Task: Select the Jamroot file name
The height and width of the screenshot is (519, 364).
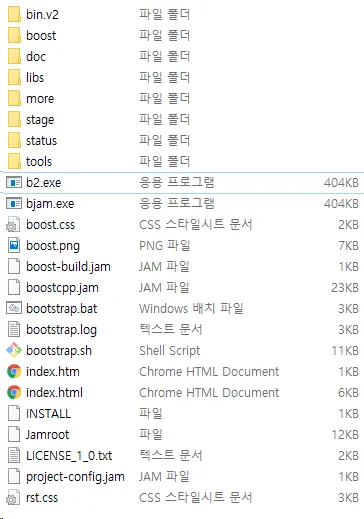Action: click(48, 435)
